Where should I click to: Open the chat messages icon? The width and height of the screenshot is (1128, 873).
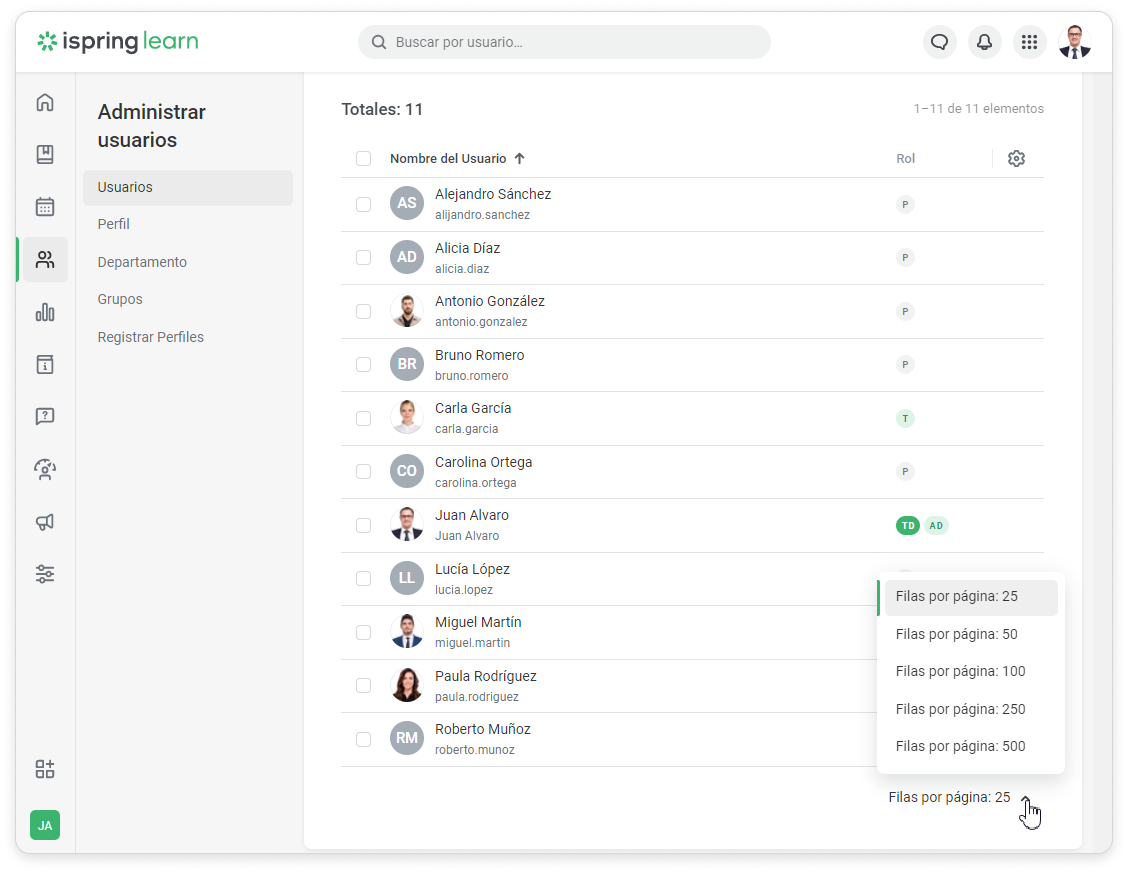click(x=939, y=42)
